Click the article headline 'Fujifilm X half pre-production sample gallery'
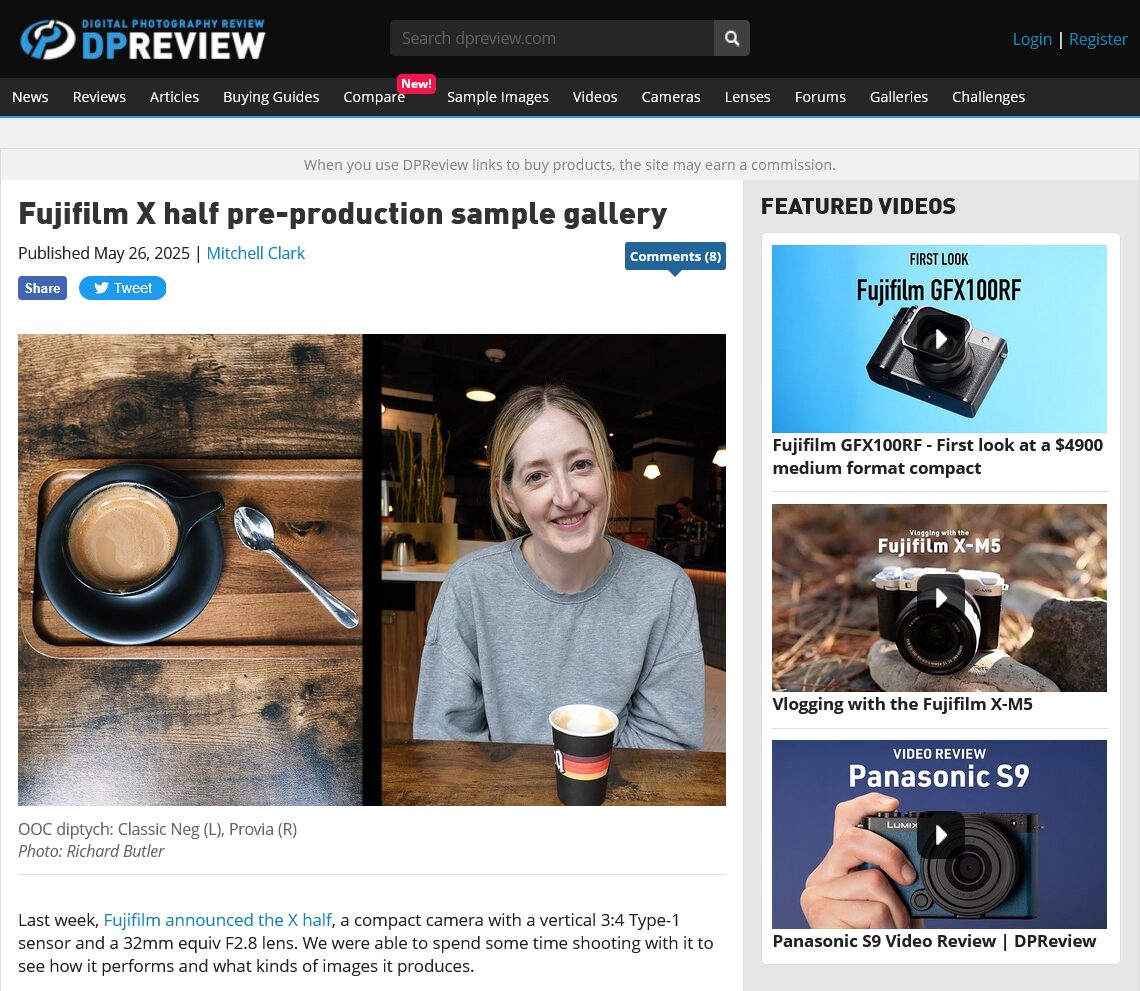The height and width of the screenshot is (991, 1140). tap(342, 214)
